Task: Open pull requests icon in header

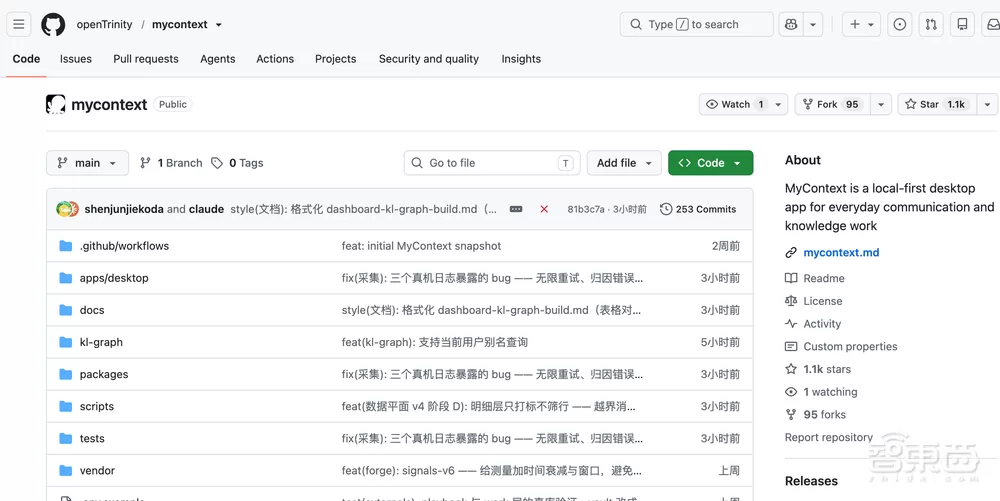Action: click(931, 24)
